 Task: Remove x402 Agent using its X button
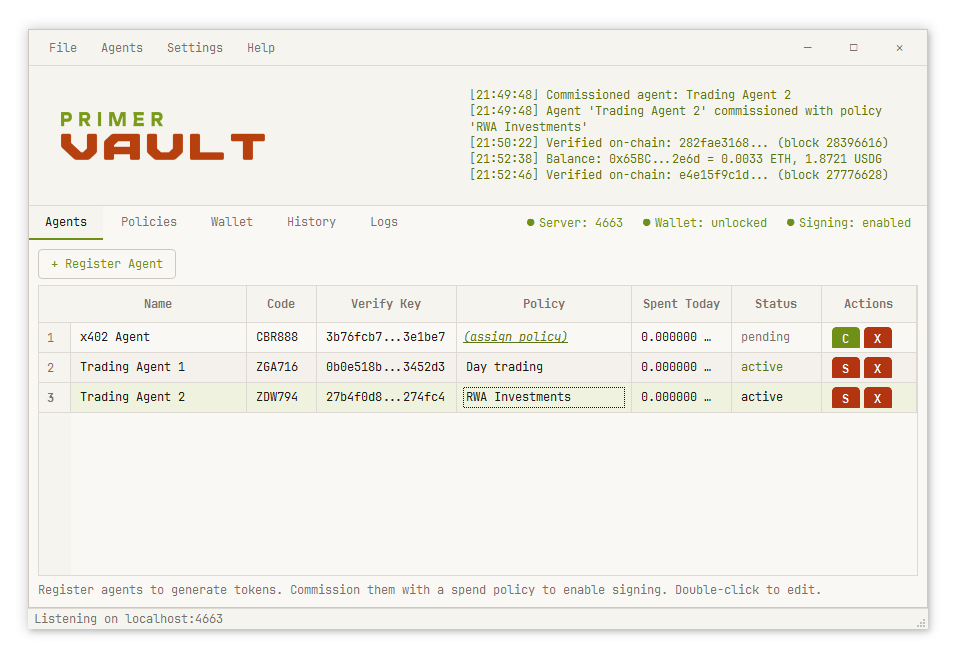tap(877, 338)
